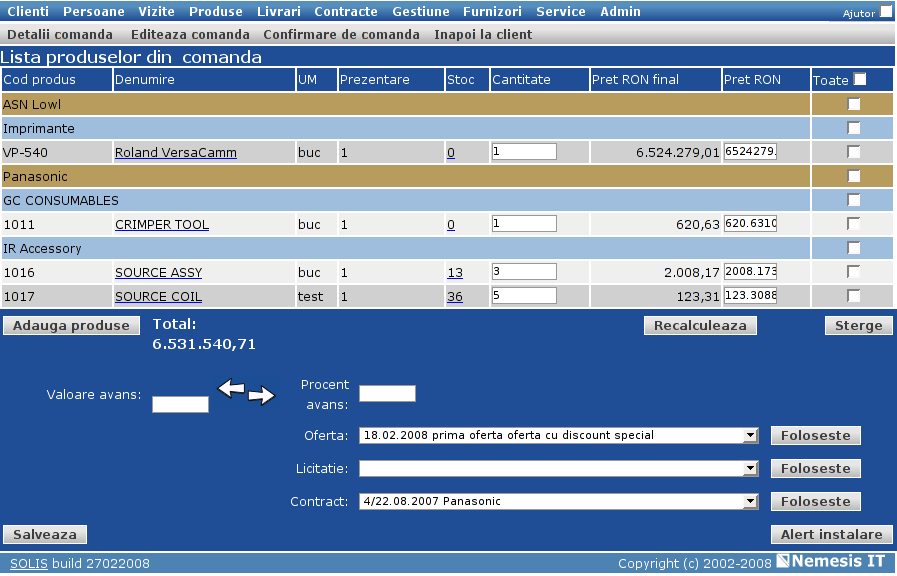The width and height of the screenshot is (897, 576).
Task: Open the SOURCE COIL product link
Action: (x=158, y=297)
